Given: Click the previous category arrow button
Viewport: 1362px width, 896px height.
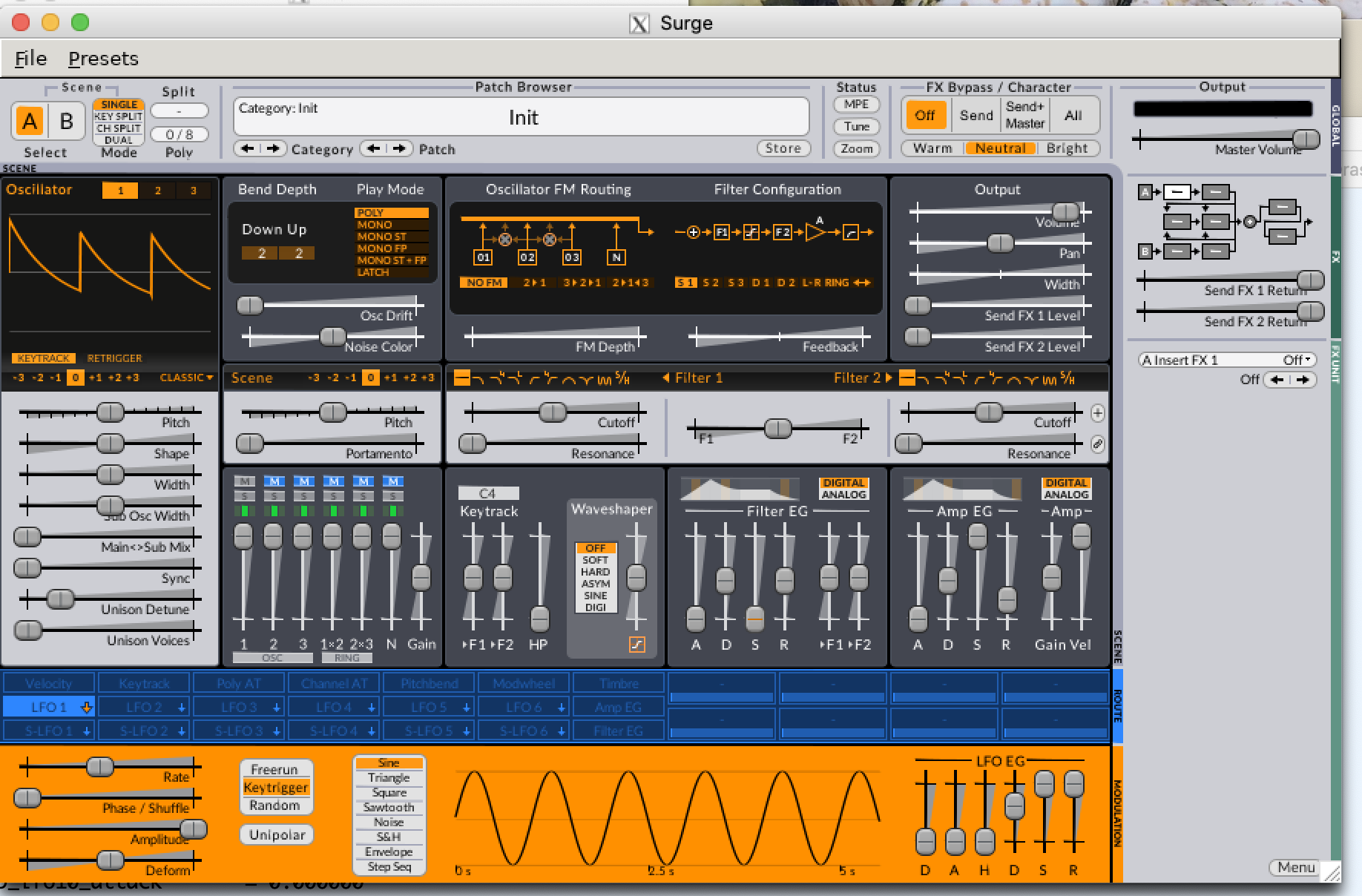Looking at the screenshot, I should (247, 148).
